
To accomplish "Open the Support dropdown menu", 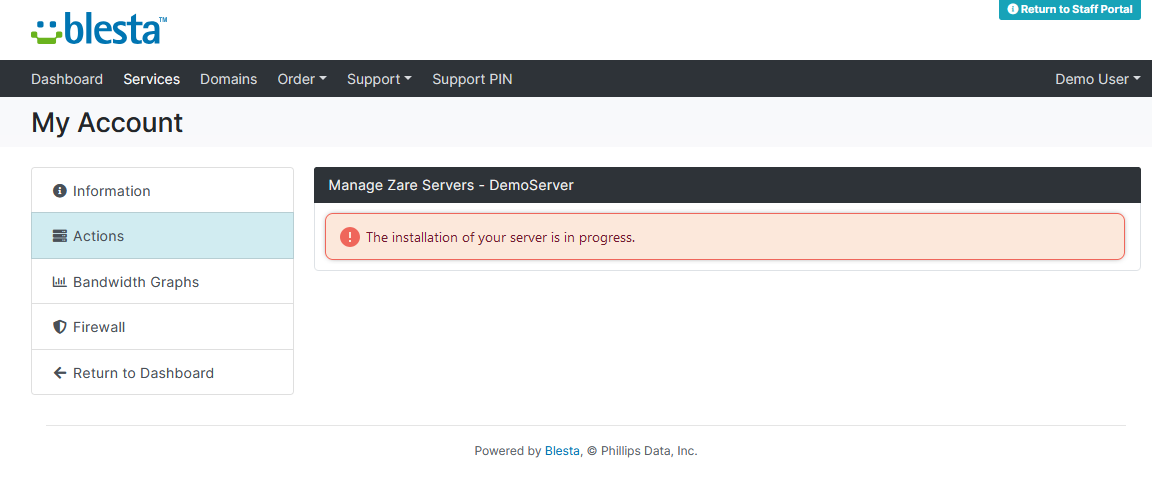I will [379, 79].
